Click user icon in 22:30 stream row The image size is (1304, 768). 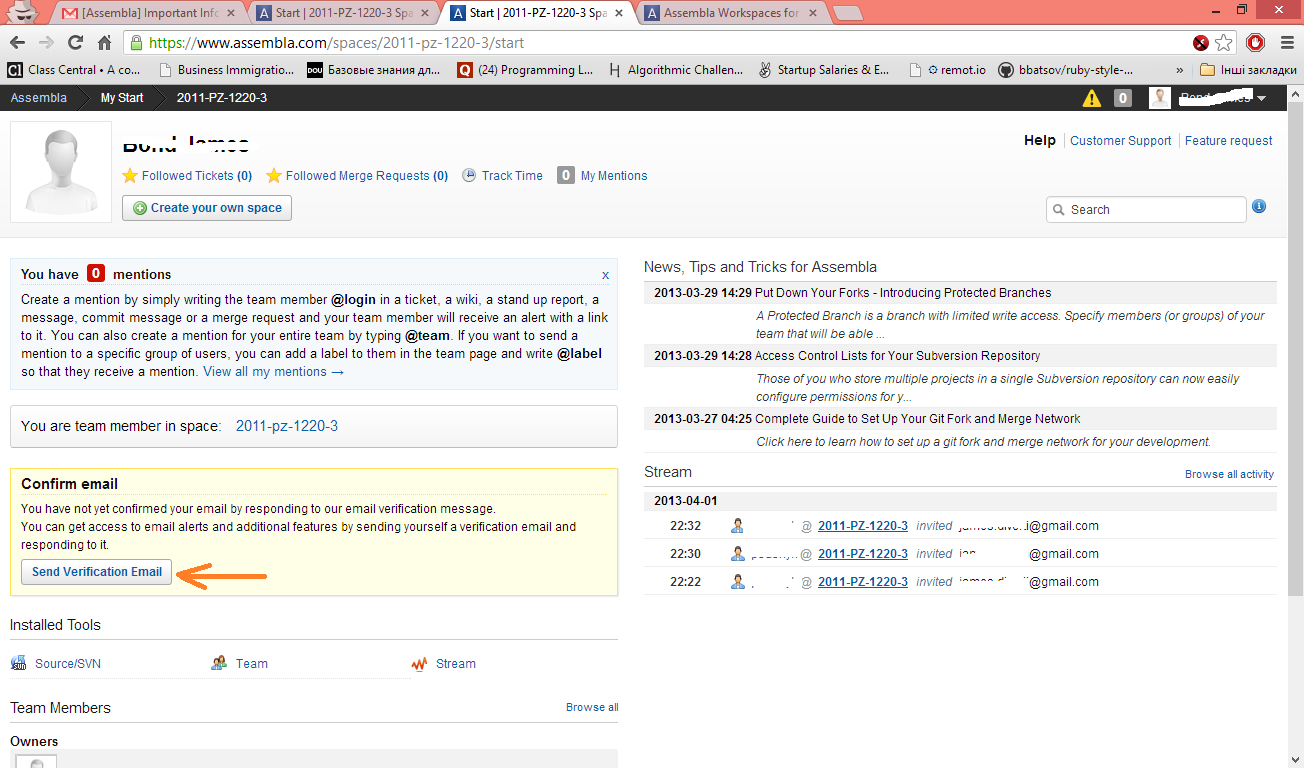click(737, 553)
